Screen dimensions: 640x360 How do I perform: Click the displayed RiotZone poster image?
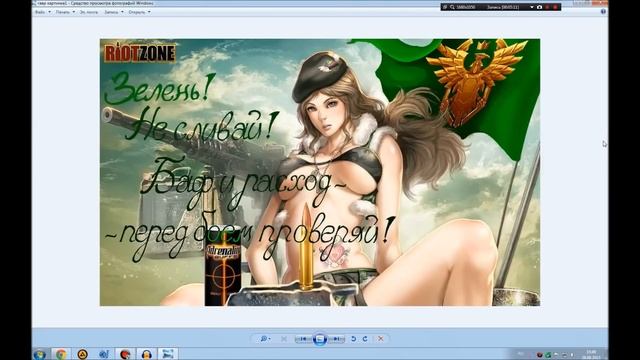pyautogui.click(x=320, y=172)
